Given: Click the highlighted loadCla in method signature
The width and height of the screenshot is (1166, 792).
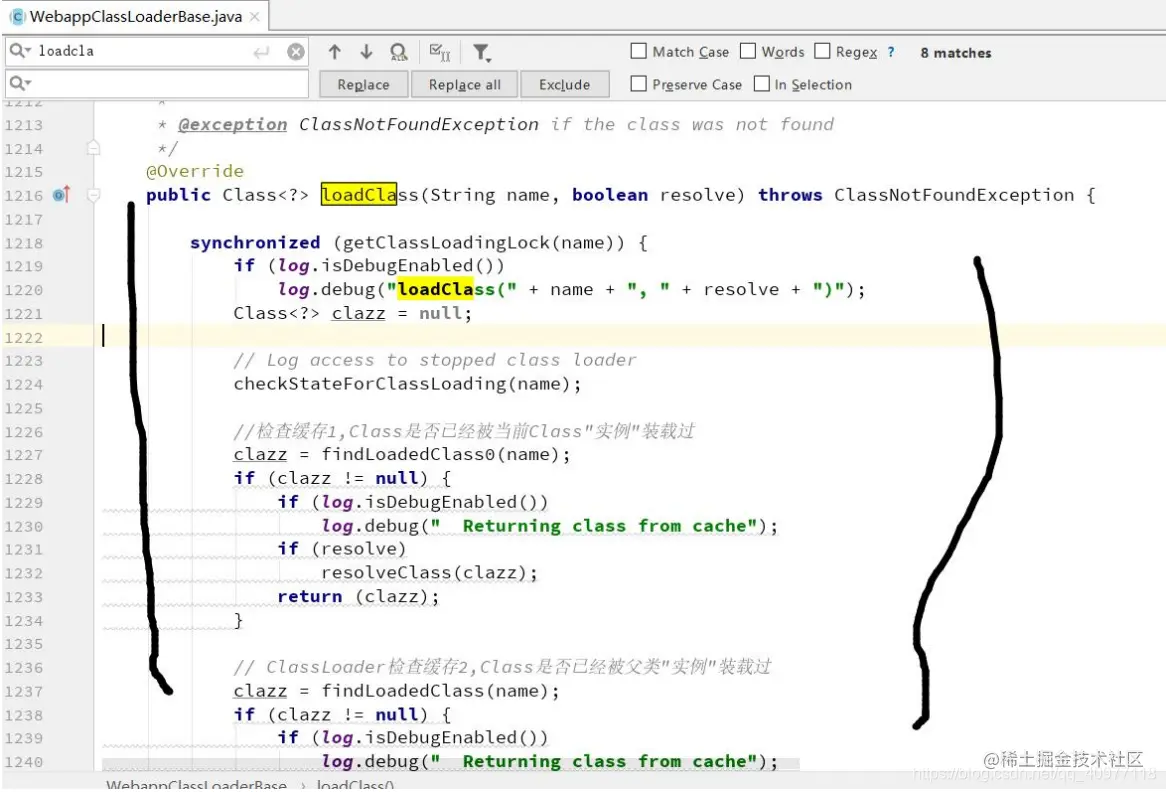Looking at the screenshot, I should (358, 195).
